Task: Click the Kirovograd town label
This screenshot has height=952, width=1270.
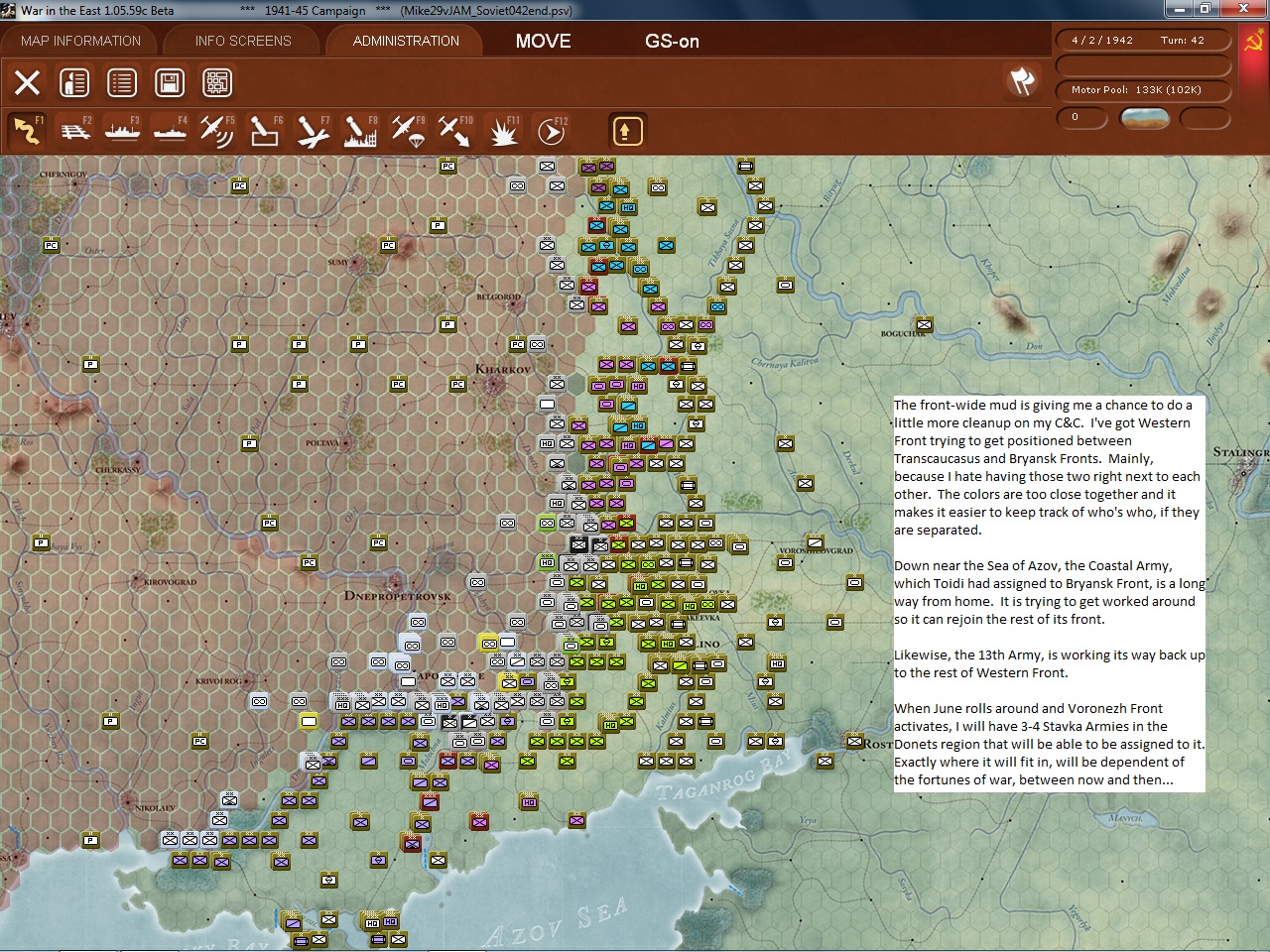Action: tap(170, 582)
